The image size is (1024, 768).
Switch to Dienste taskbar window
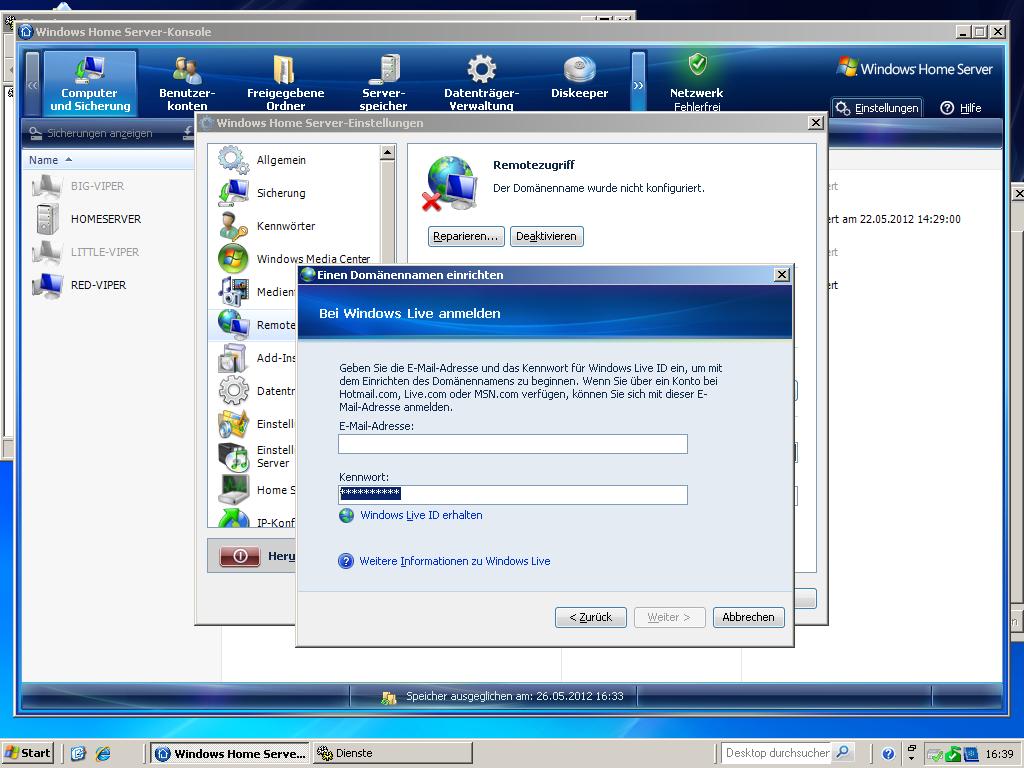pos(392,753)
